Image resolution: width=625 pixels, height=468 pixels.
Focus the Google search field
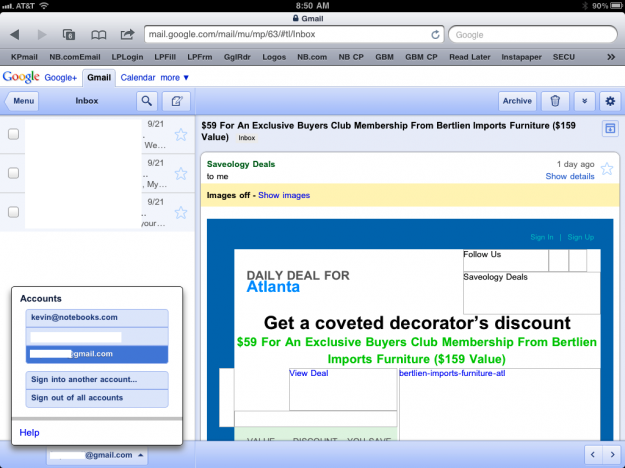tap(533, 35)
